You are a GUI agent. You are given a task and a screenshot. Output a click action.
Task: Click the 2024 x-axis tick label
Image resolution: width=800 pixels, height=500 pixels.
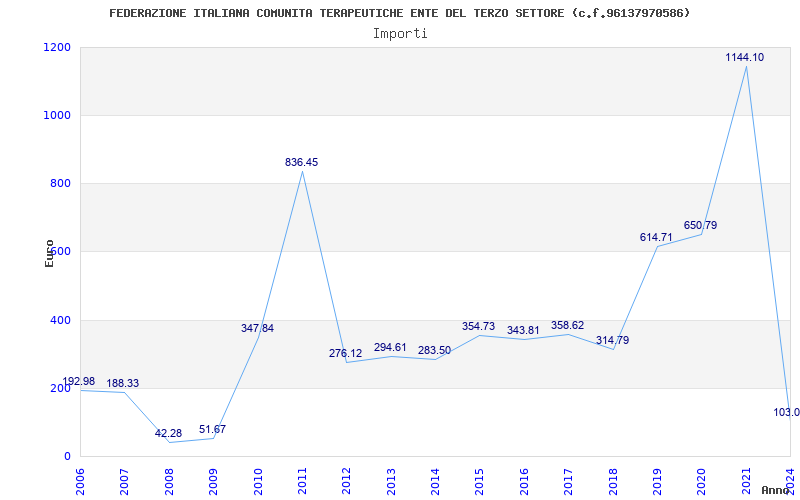tap(790, 481)
